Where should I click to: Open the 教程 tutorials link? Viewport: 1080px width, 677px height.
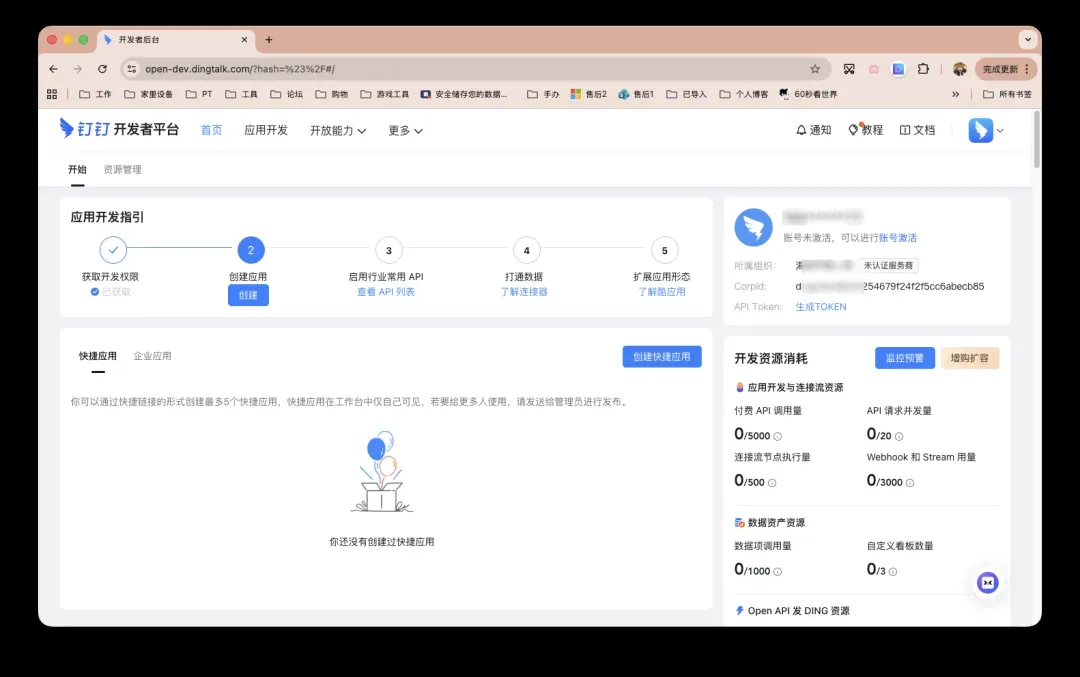pyautogui.click(x=866, y=130)
